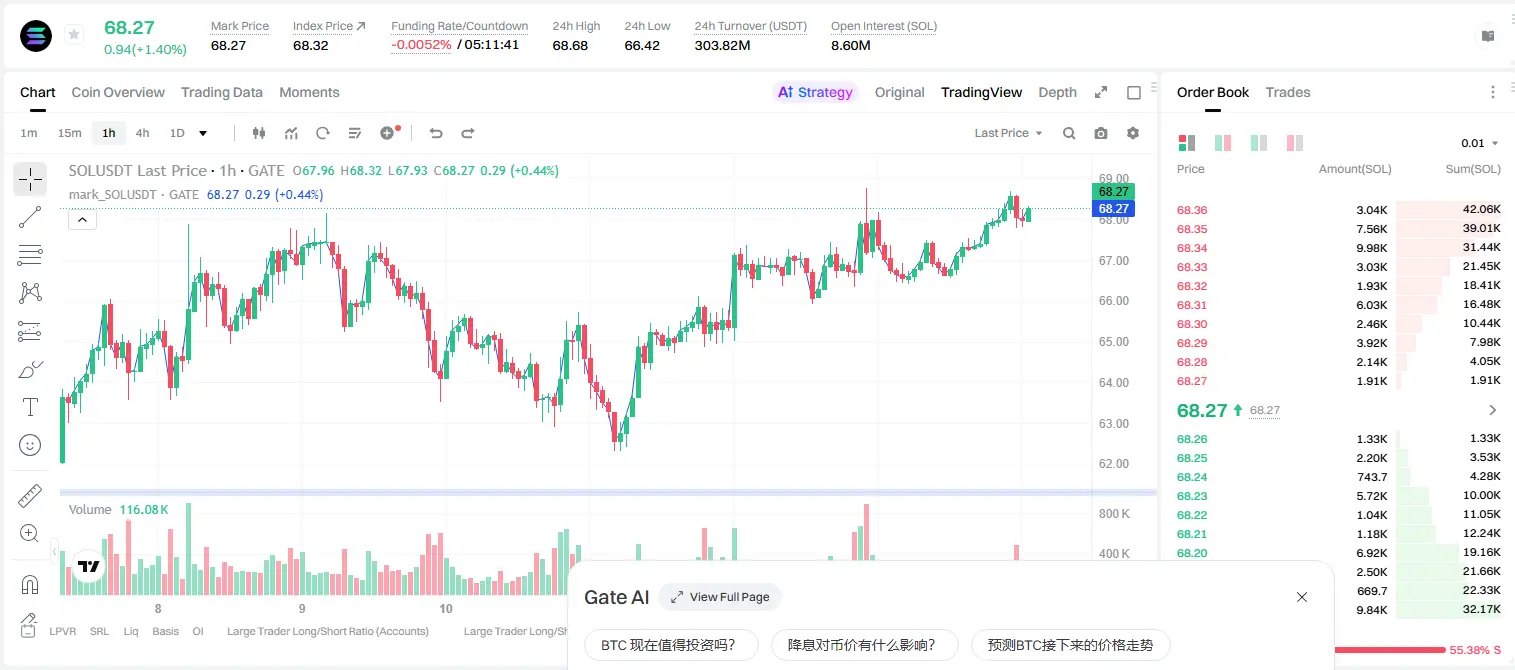The image size is (1515, 670).
Task: Select the 4h timeframe
Action: point(142,133)
